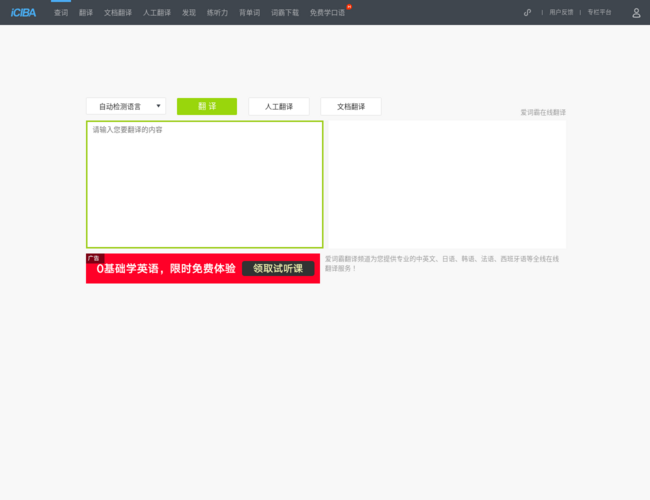This screenshot has height=500, width=650.
Task: Click the 0基础学英语 ad banner text
Action: (166, 269)
